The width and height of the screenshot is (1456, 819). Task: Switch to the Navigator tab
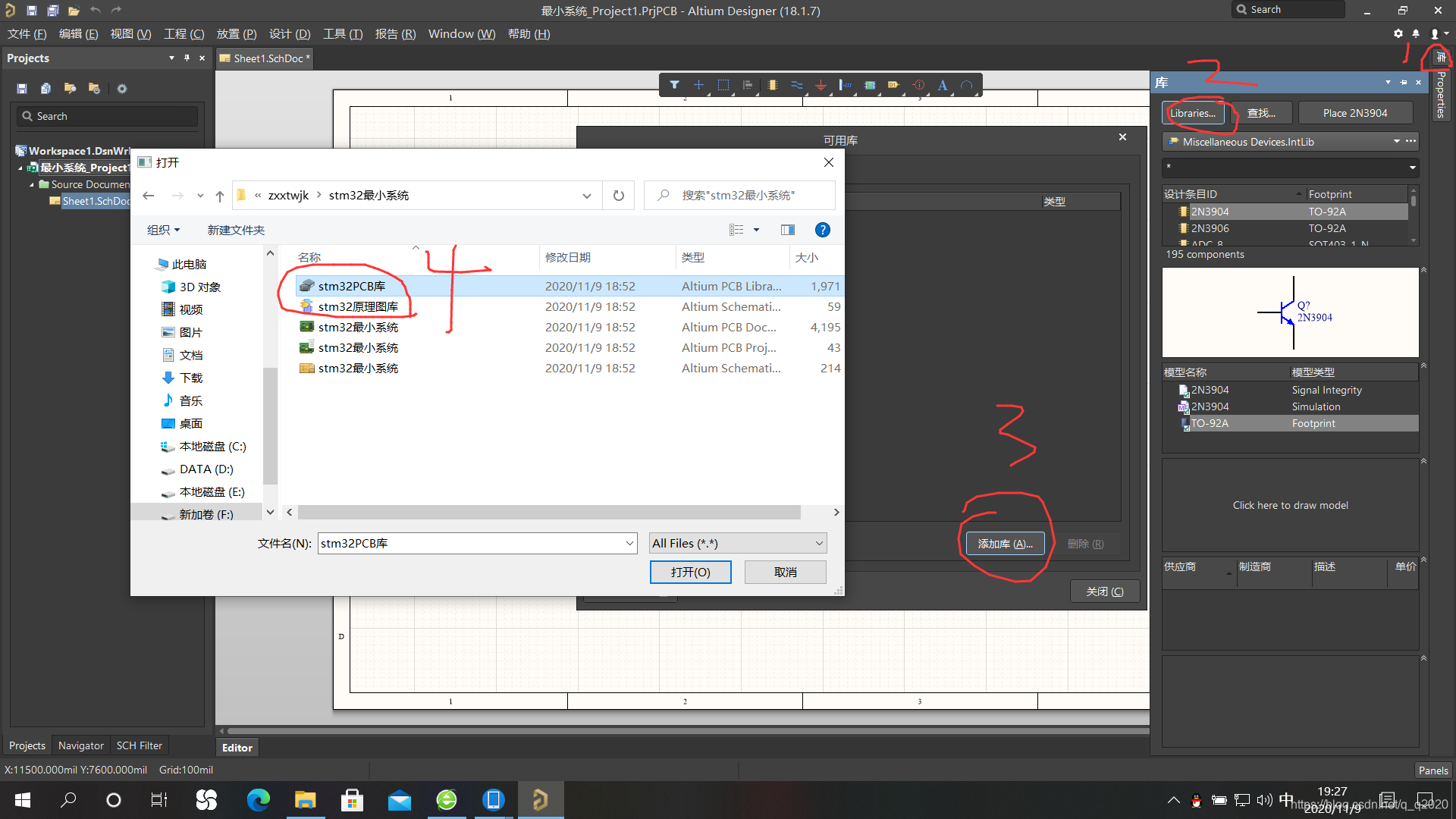pos(81,745)
